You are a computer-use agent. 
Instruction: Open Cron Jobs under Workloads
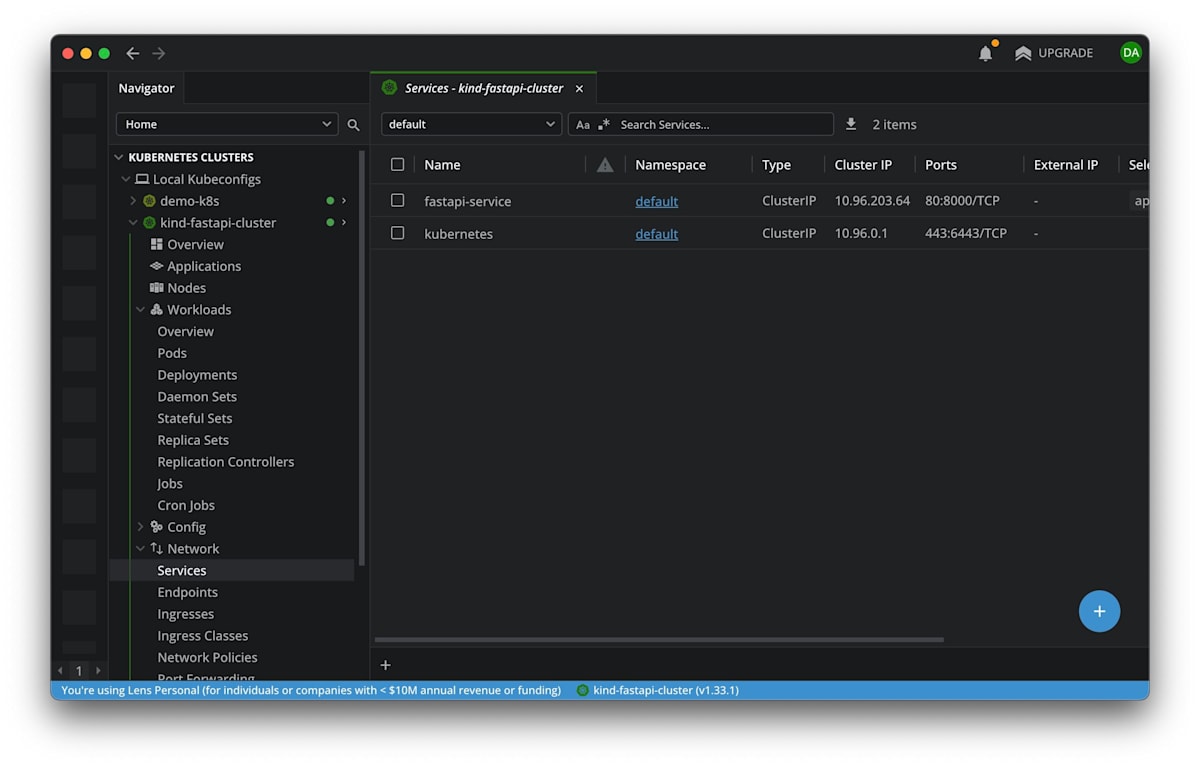[186, 505]
